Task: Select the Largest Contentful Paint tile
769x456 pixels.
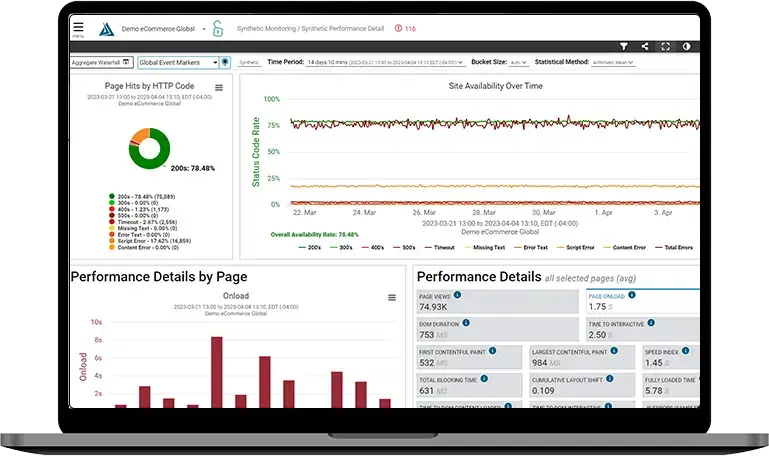Action: tap(582, 357)
